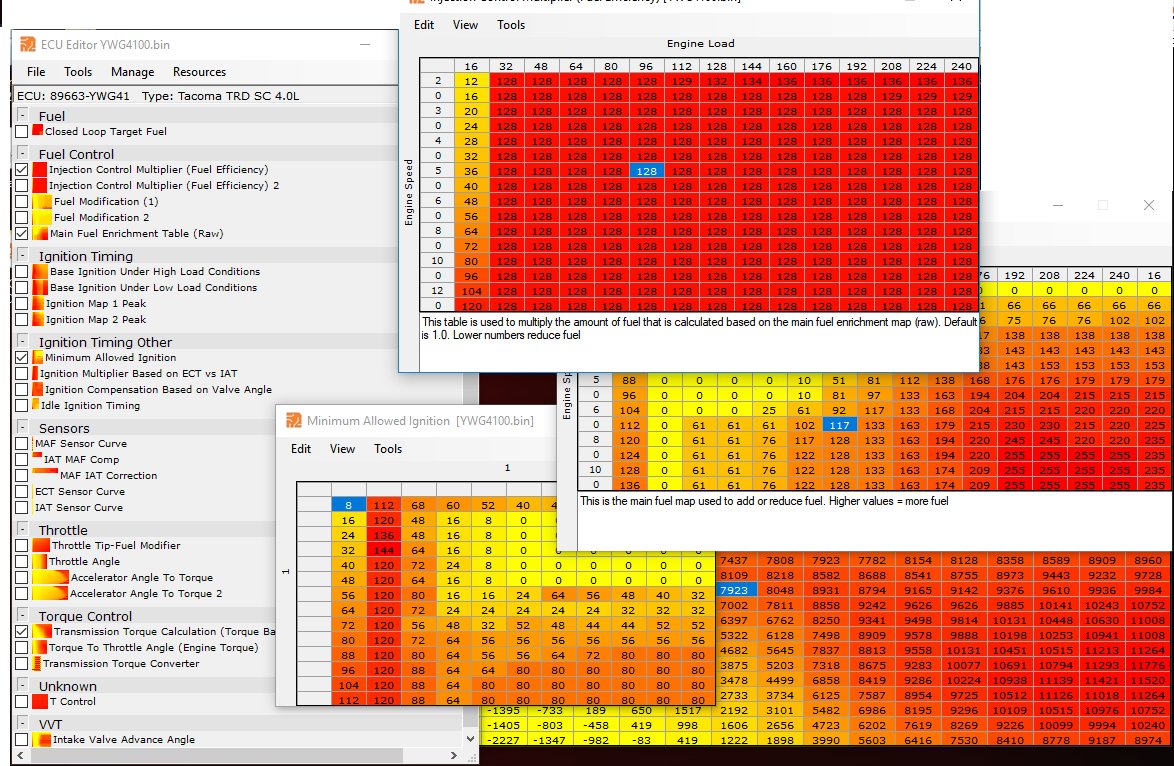Open Tools menu in Minimum Allowed Ignition window
The width and height of the screenshot is (1174, 766).
tap(388, 449)
